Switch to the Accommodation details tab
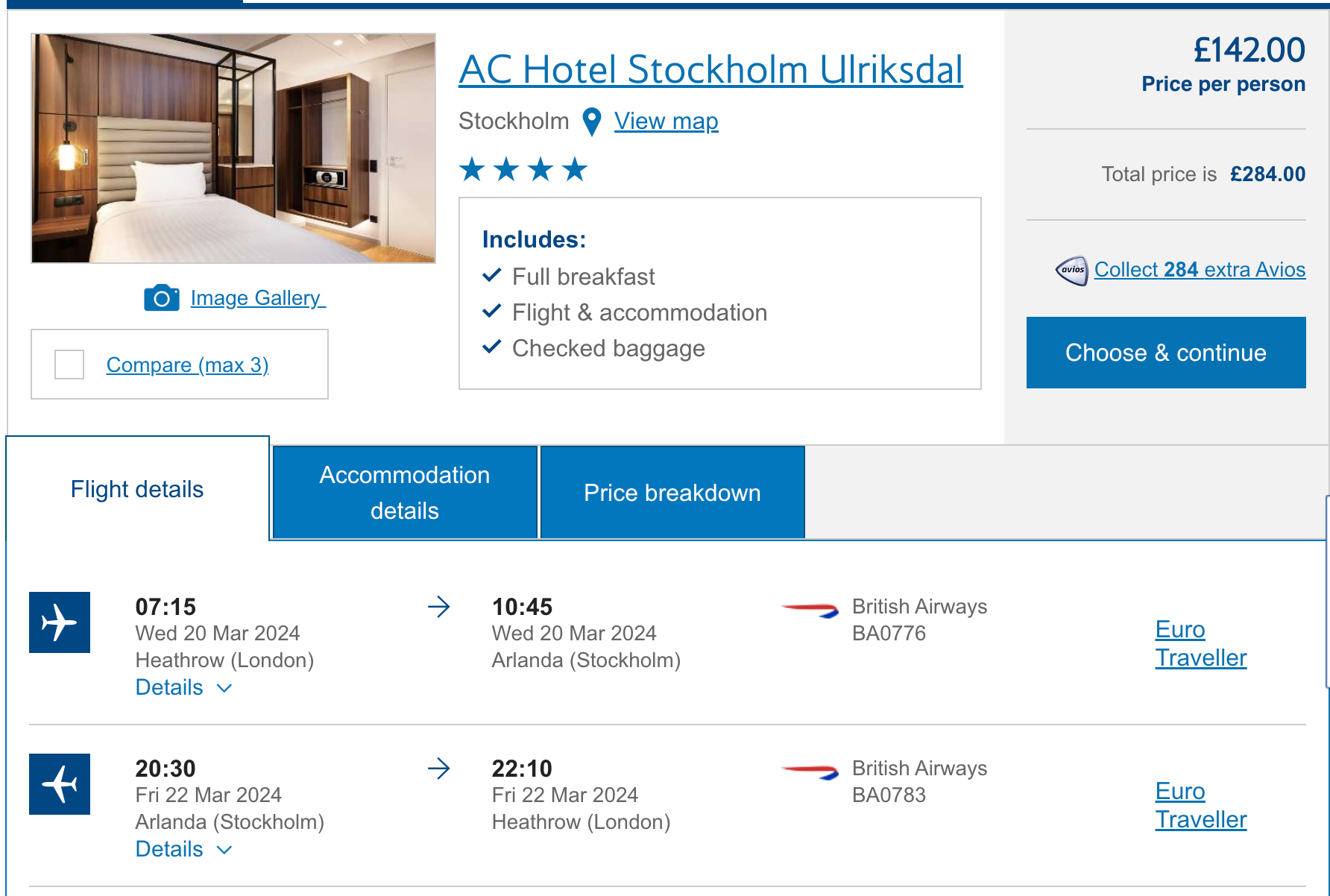 [405, 493]
